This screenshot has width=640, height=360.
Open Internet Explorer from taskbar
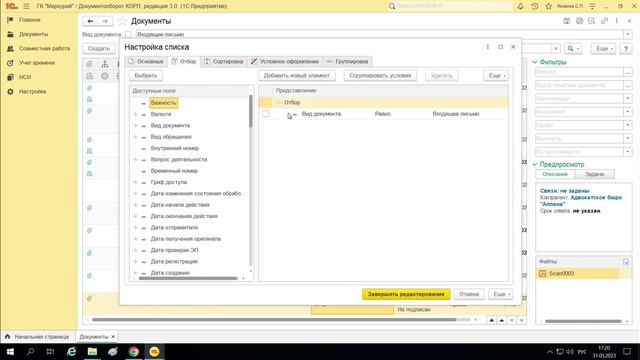(71, 351)
